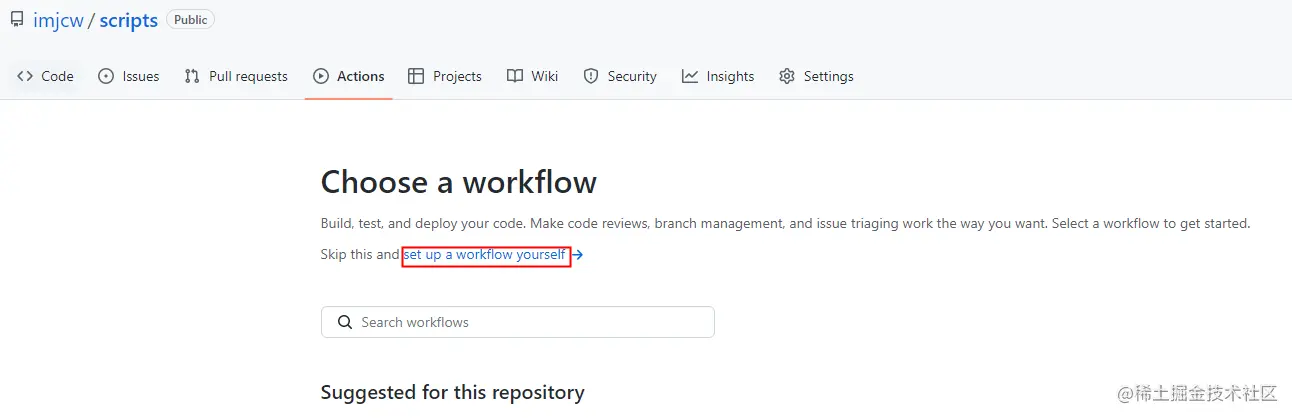
Task: Click the Actions play-circle icon
Action: click(x=321, y=76)
